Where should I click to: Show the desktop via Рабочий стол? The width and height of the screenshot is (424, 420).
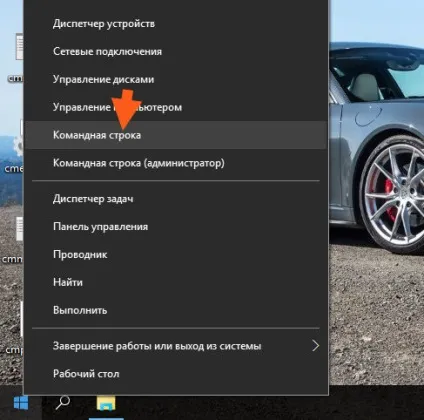point(176,374)
